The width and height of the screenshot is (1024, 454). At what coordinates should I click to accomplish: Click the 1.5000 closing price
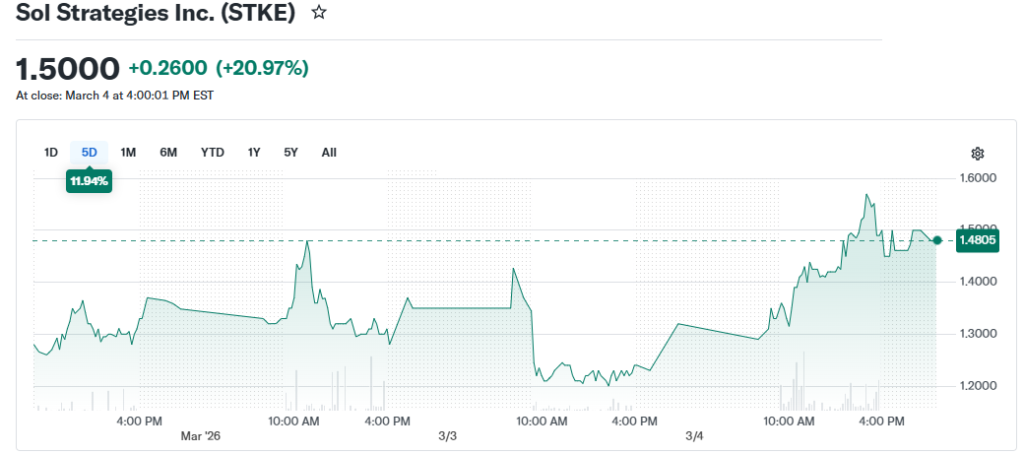(x=67, y=68)
